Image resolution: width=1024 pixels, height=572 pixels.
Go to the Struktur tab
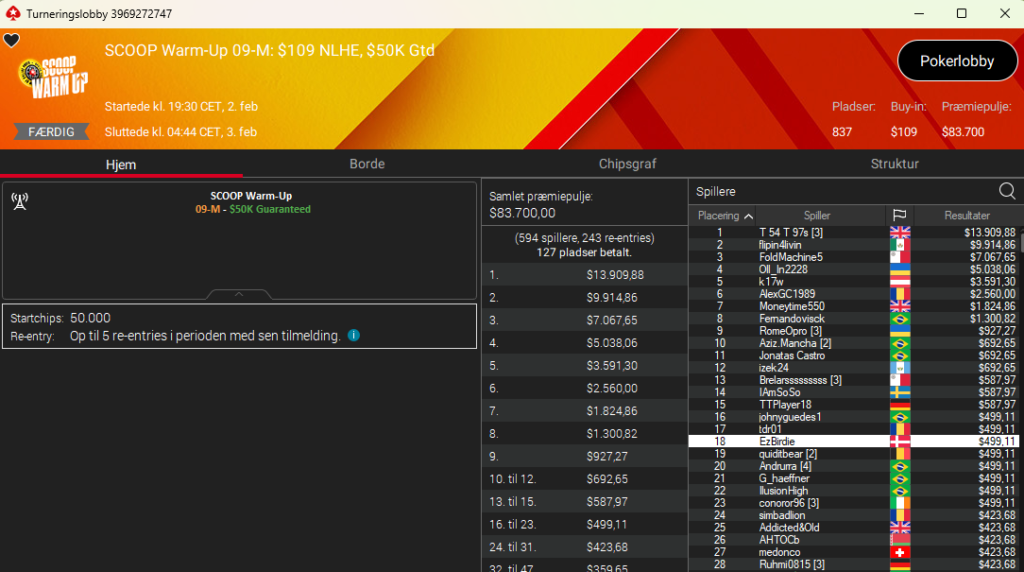[894, 164]
